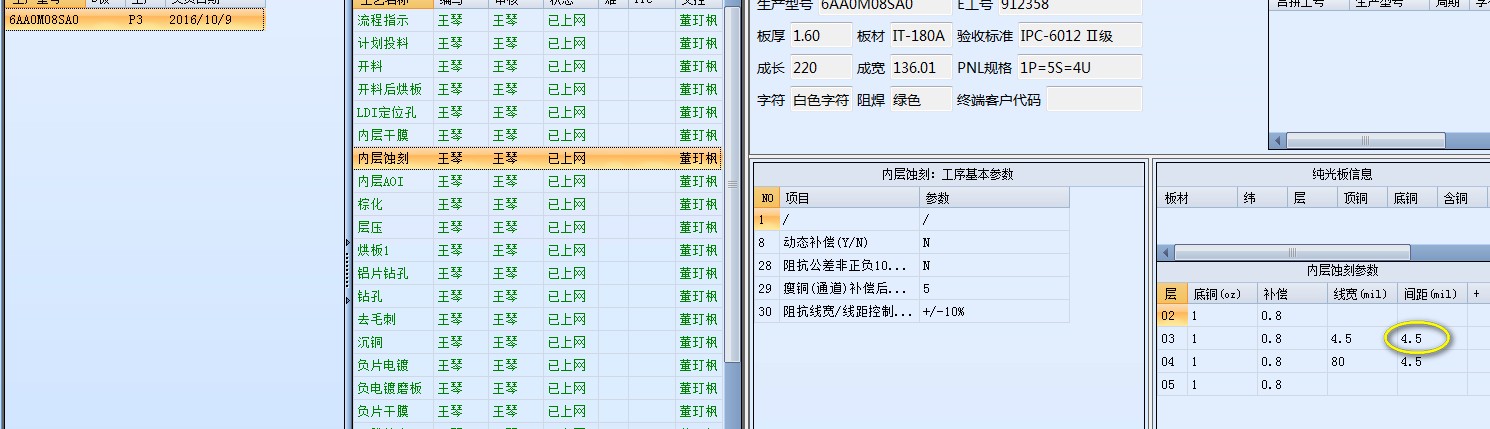This screenshot has height=429, width=1490.
Task: Select the 负电镀磨板 process row
Action: click(537, 388)
